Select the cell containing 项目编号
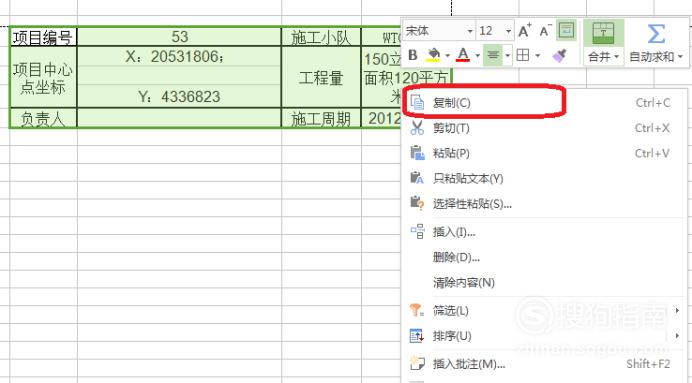Image resolution: width=692 pixels, height=383 pixels. click(43, 37)
